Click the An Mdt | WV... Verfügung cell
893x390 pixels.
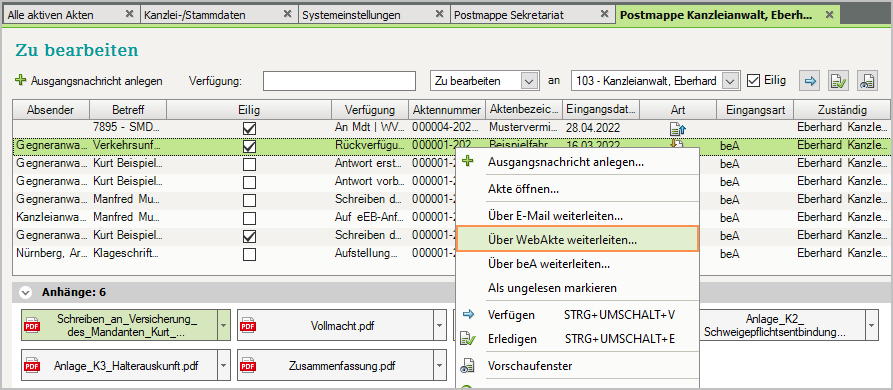370,129
